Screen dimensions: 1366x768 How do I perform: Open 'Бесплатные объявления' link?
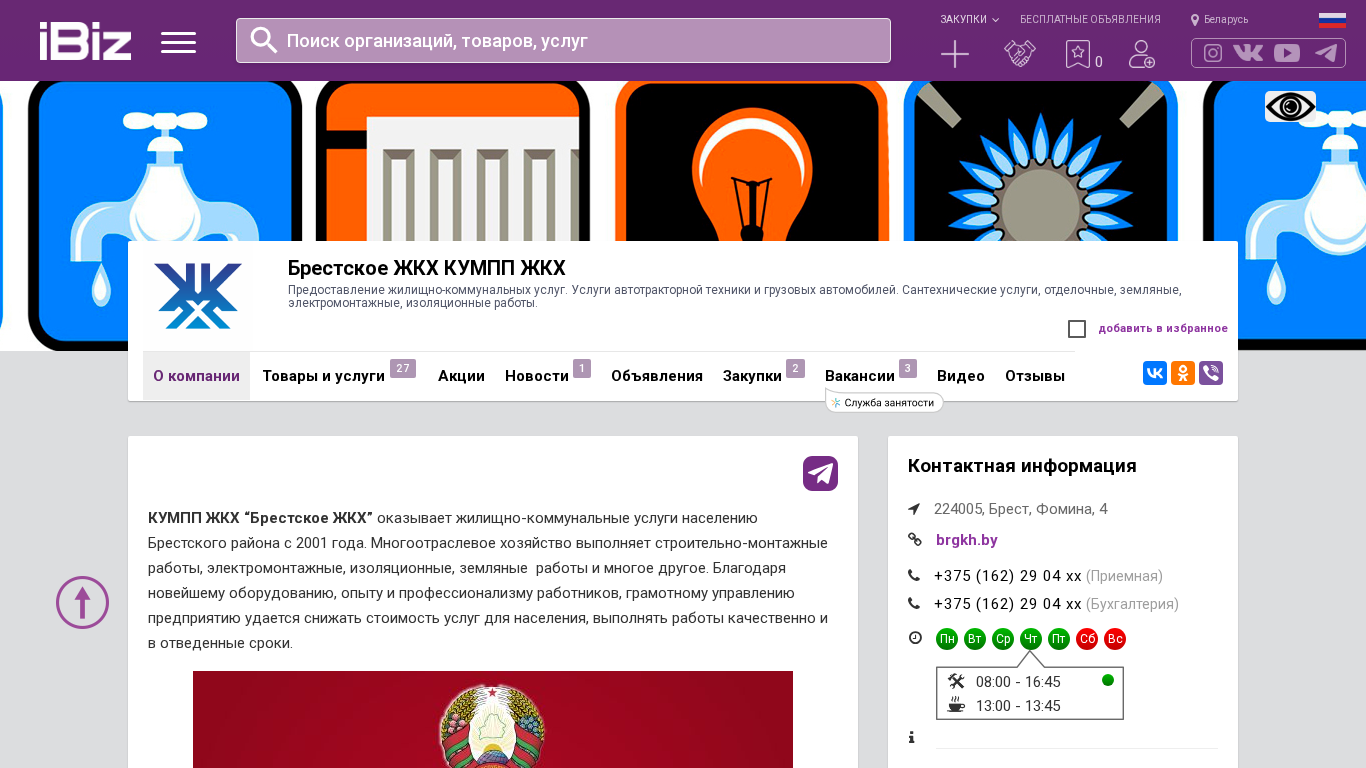coord(1090,19)
